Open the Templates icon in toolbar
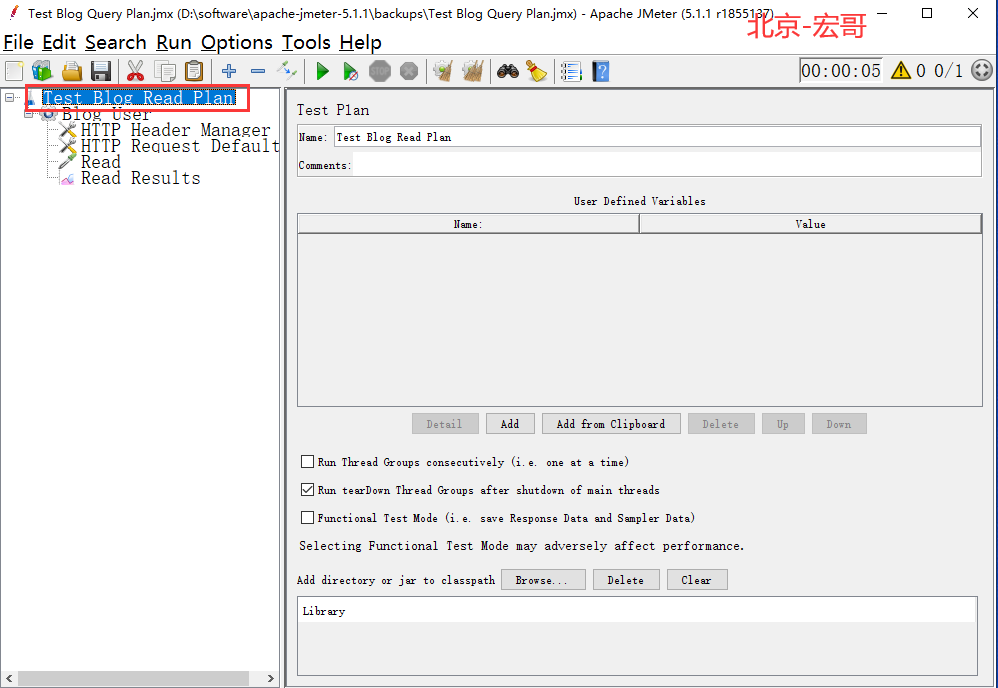The width and height of the screenshot is (998, 688). click(x=42, y=71)
